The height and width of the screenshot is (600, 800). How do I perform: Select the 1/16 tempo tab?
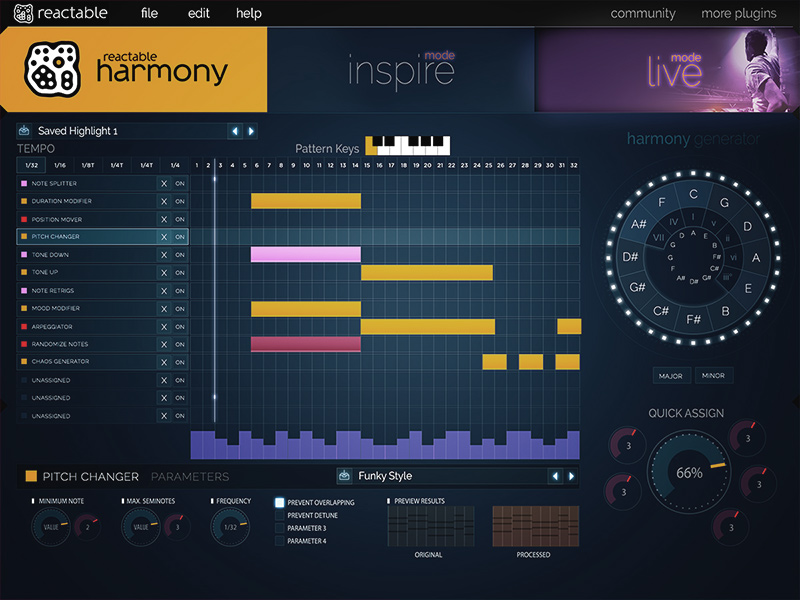(x=60, y=165)
